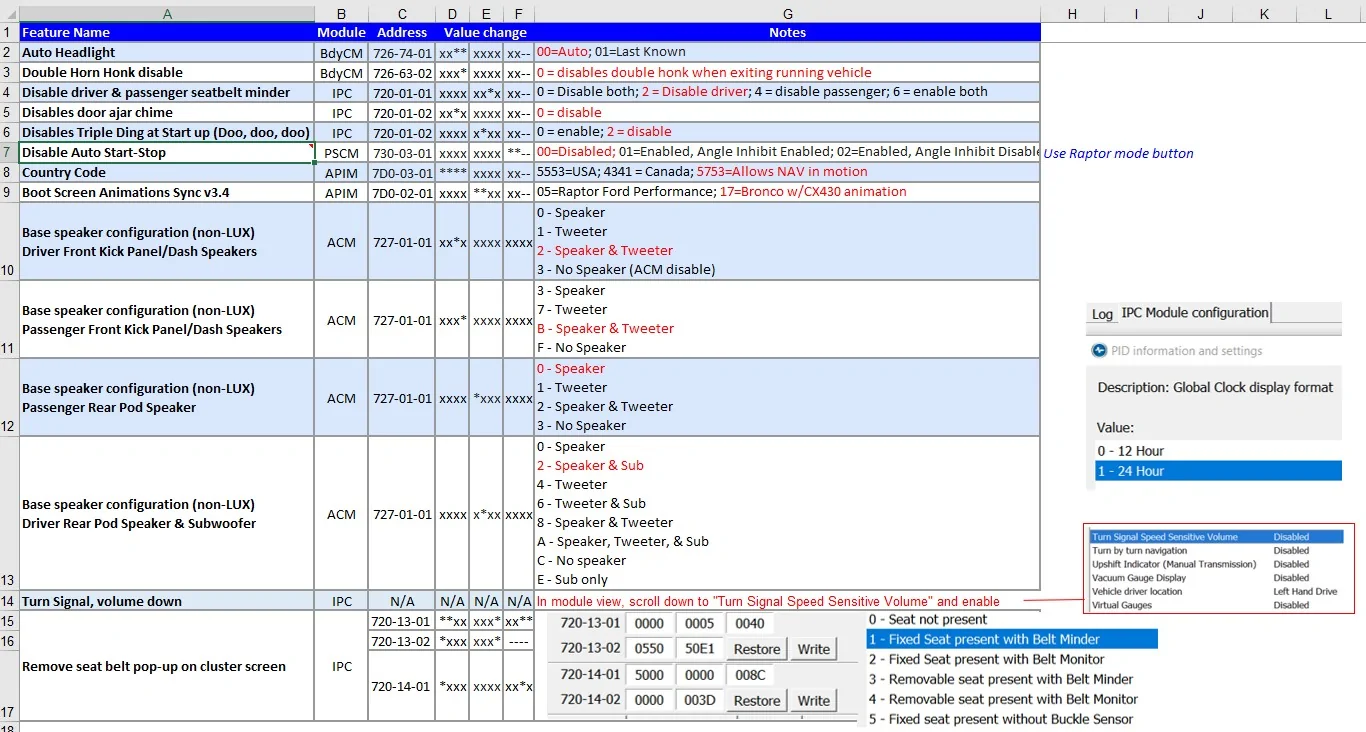
Task: Select 4 - Removable seat present with Belt Monitor
Action: [1012, 699]
